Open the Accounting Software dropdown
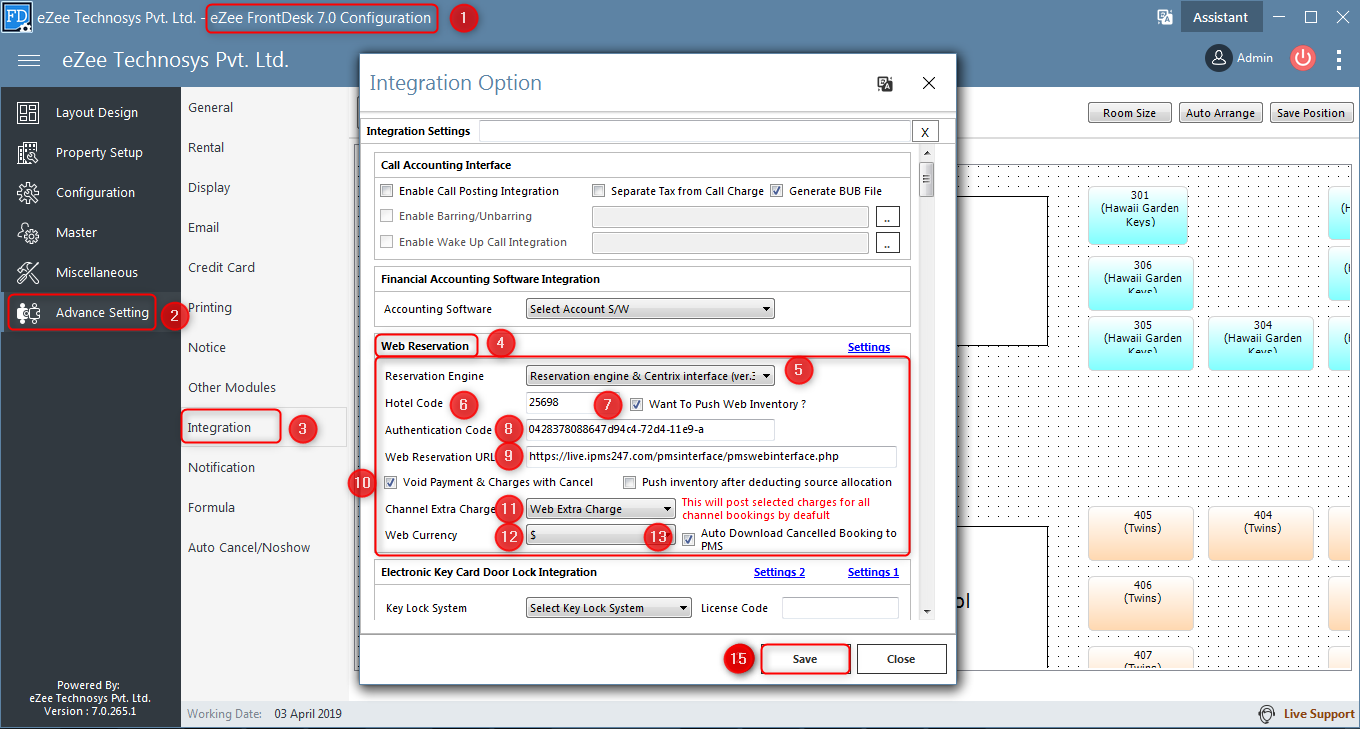 click(650, 309)
